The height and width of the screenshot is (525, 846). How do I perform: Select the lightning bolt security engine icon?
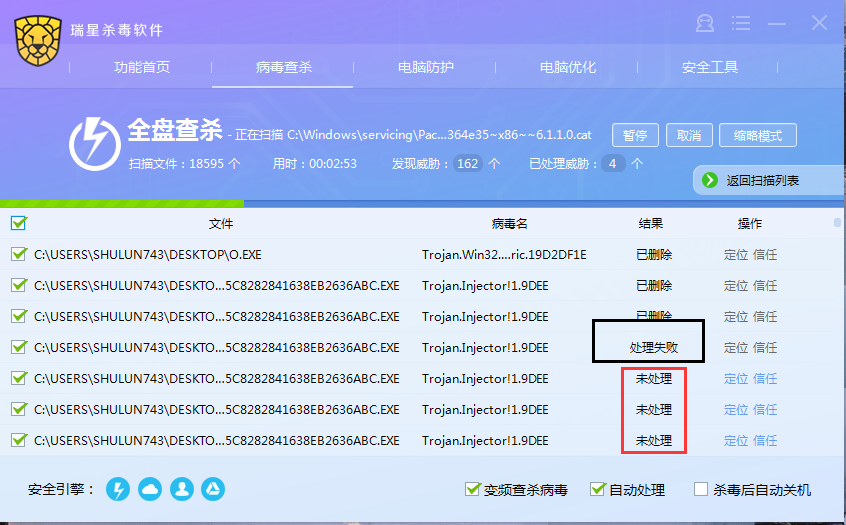118,489
